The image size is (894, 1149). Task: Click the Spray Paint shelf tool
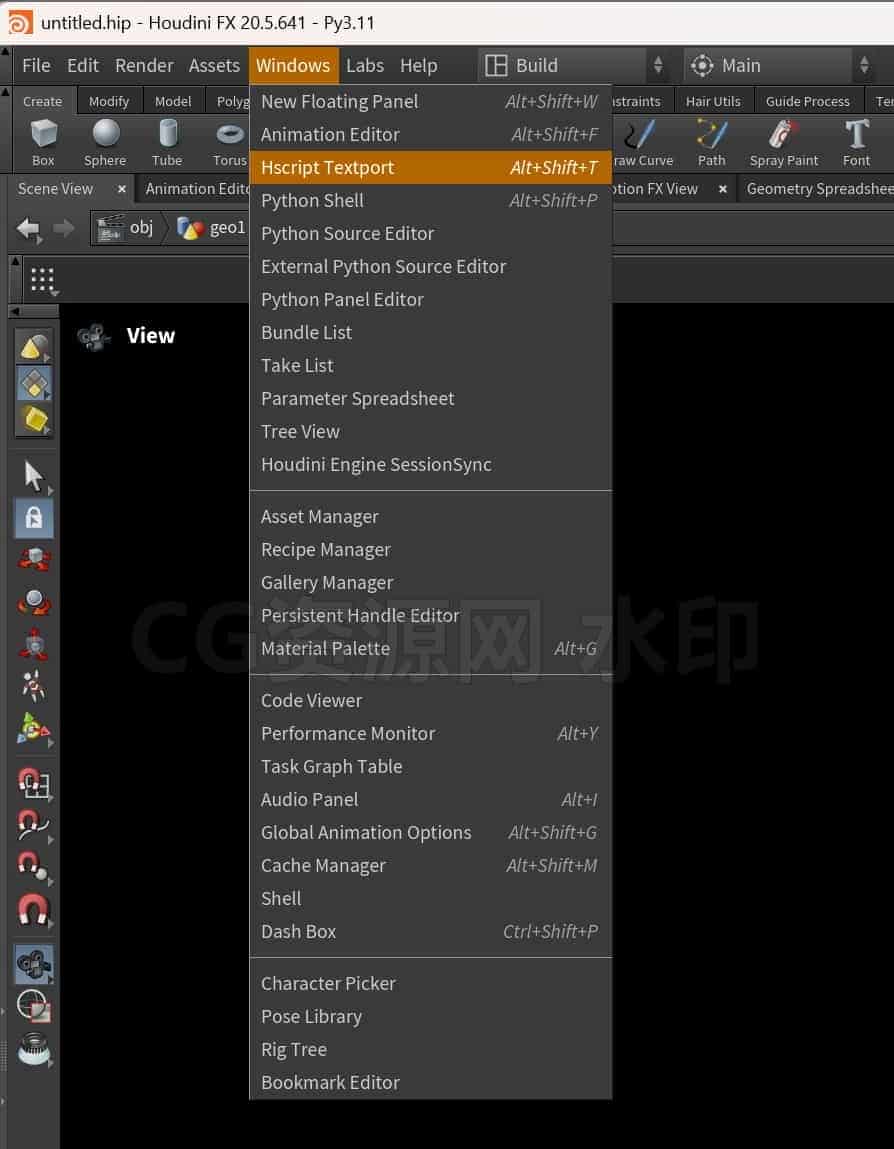coord(783,142)
